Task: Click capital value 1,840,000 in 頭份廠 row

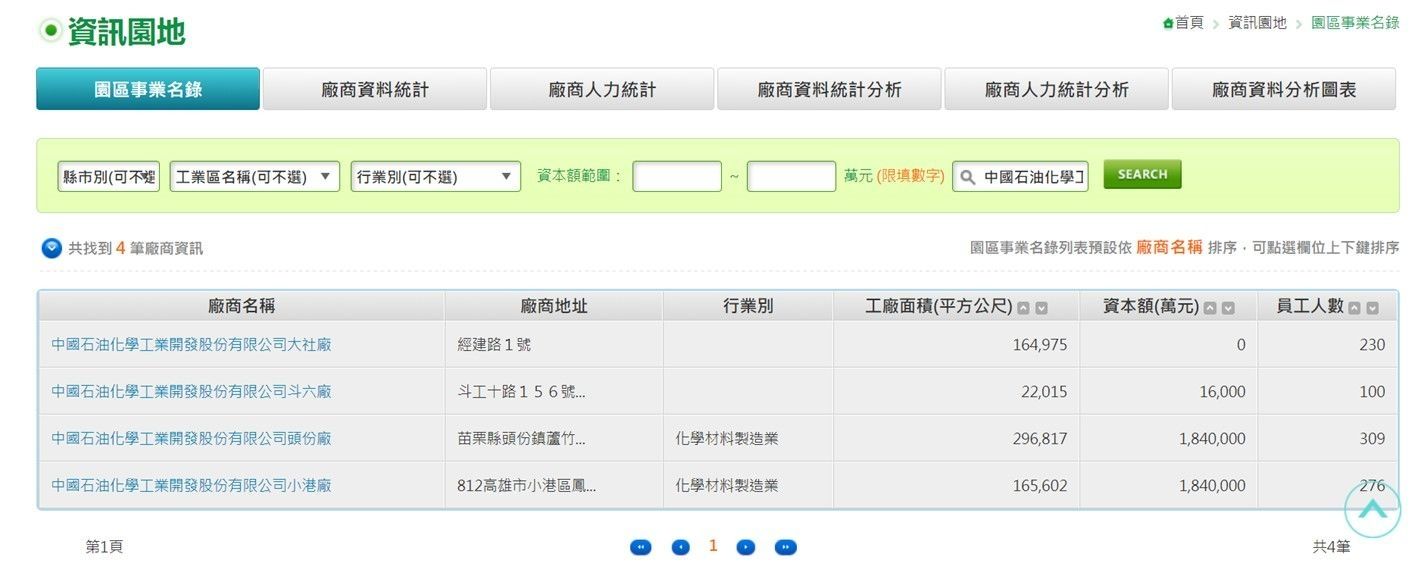Action: coord(1212,438)
